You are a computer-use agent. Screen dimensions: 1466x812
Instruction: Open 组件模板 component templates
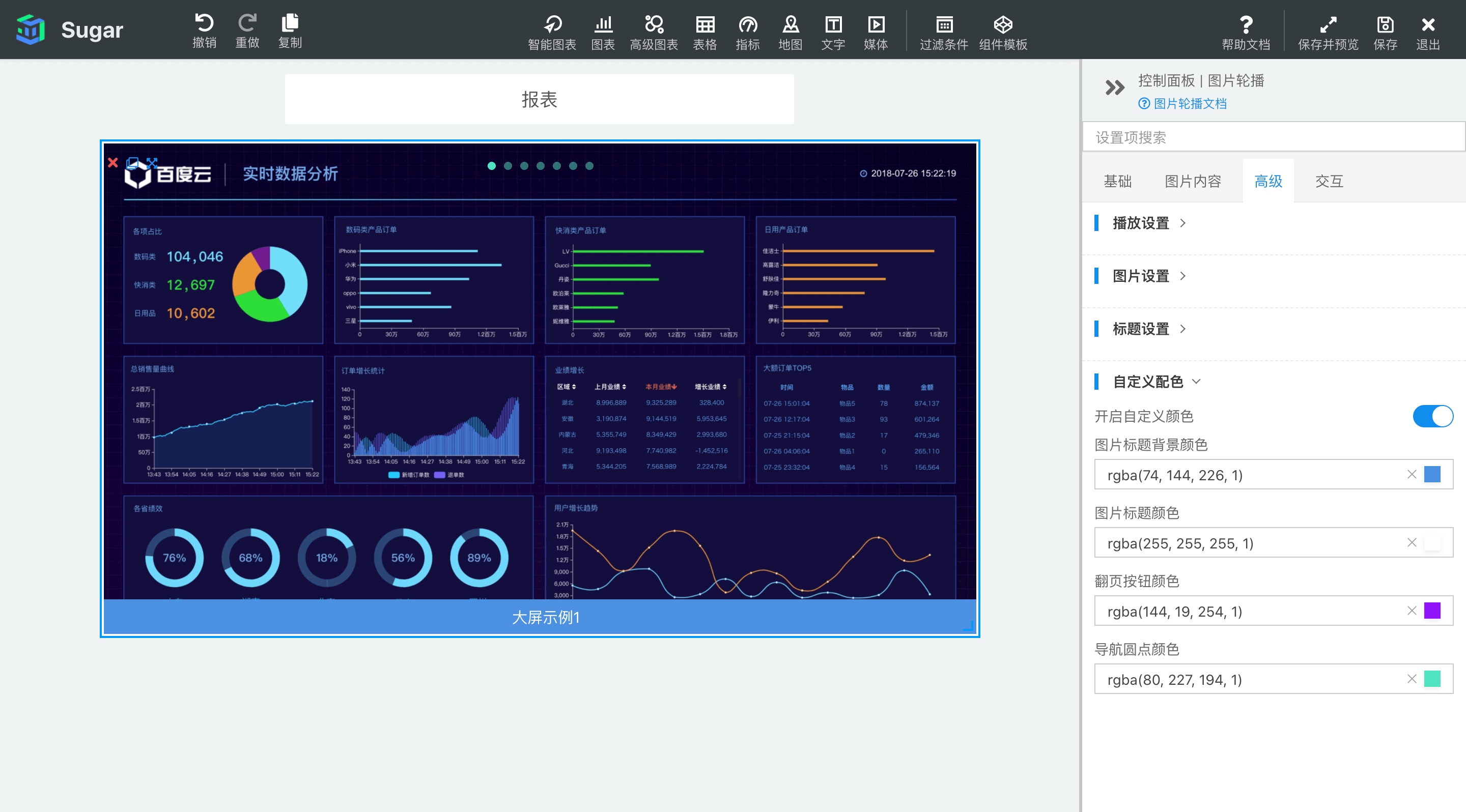(x=1003, y=33)
